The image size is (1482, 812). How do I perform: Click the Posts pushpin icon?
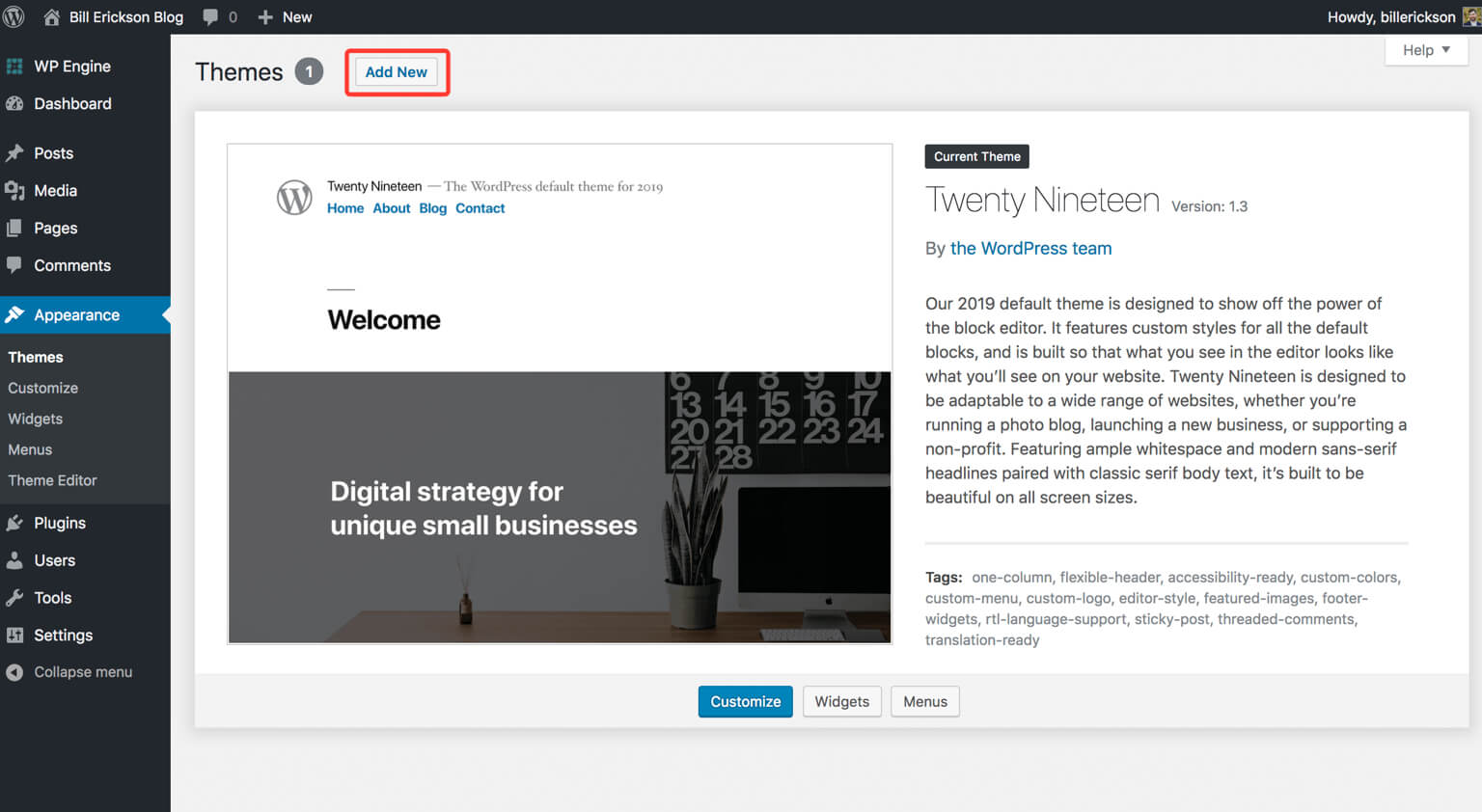(14, 153)
